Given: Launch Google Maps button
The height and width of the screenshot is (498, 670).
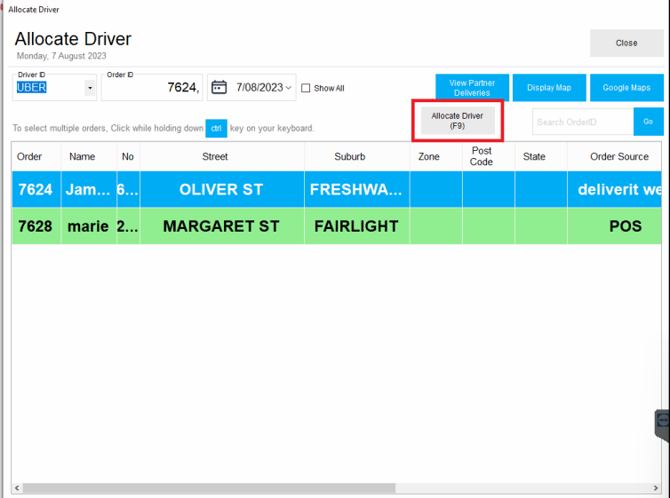Looking at the screenshot, I should tap(626, 88).
